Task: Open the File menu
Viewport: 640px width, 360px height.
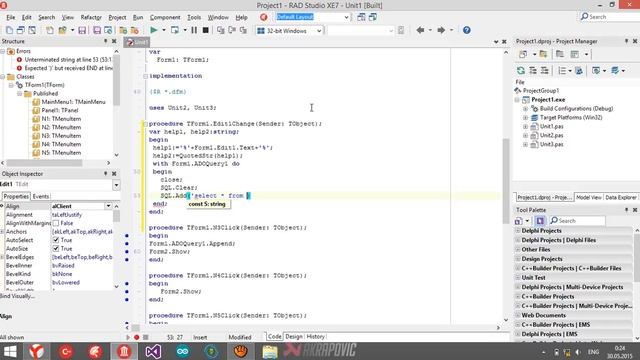Action: point(11,17)
